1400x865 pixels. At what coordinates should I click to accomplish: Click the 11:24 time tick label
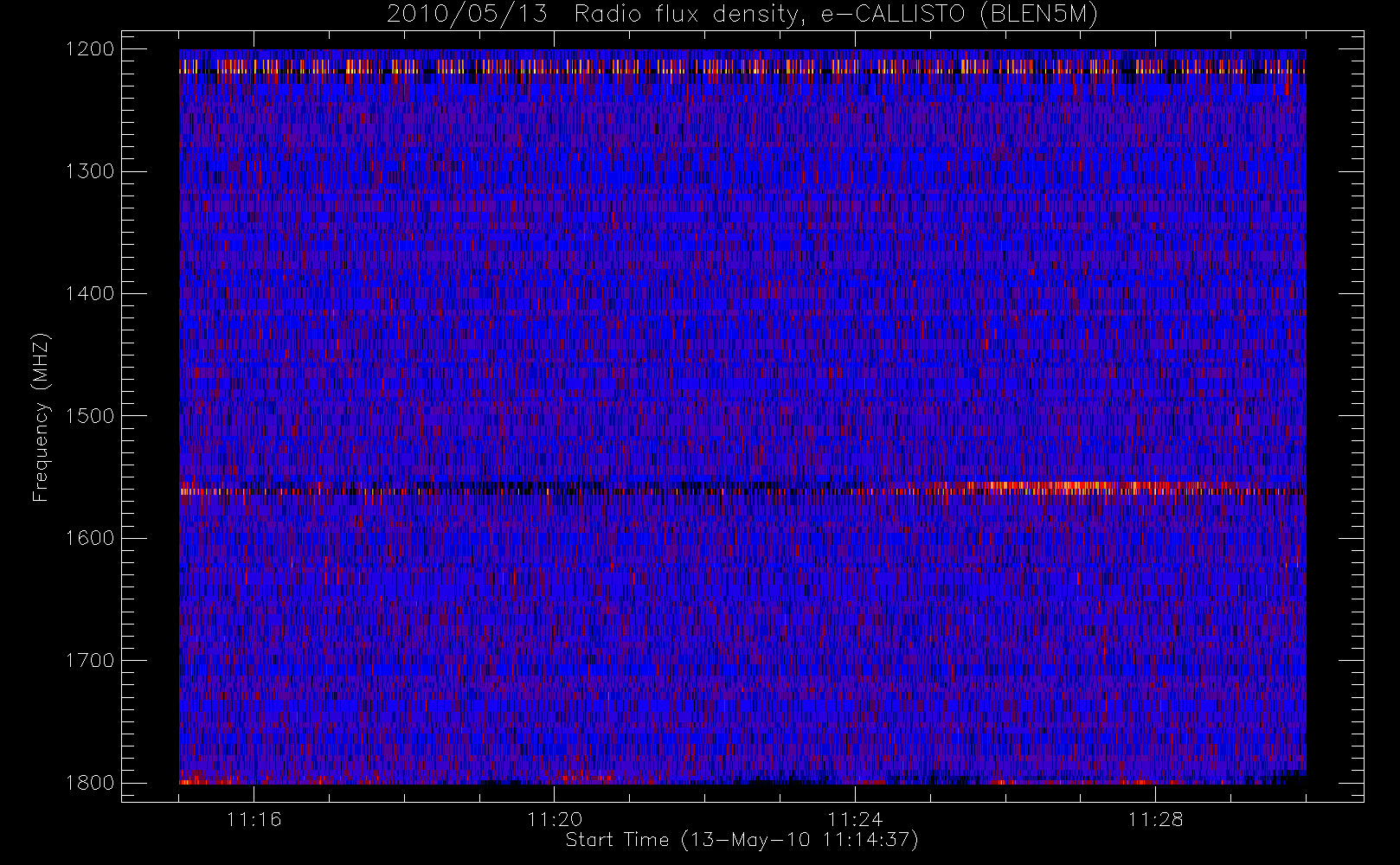point(855,819)
